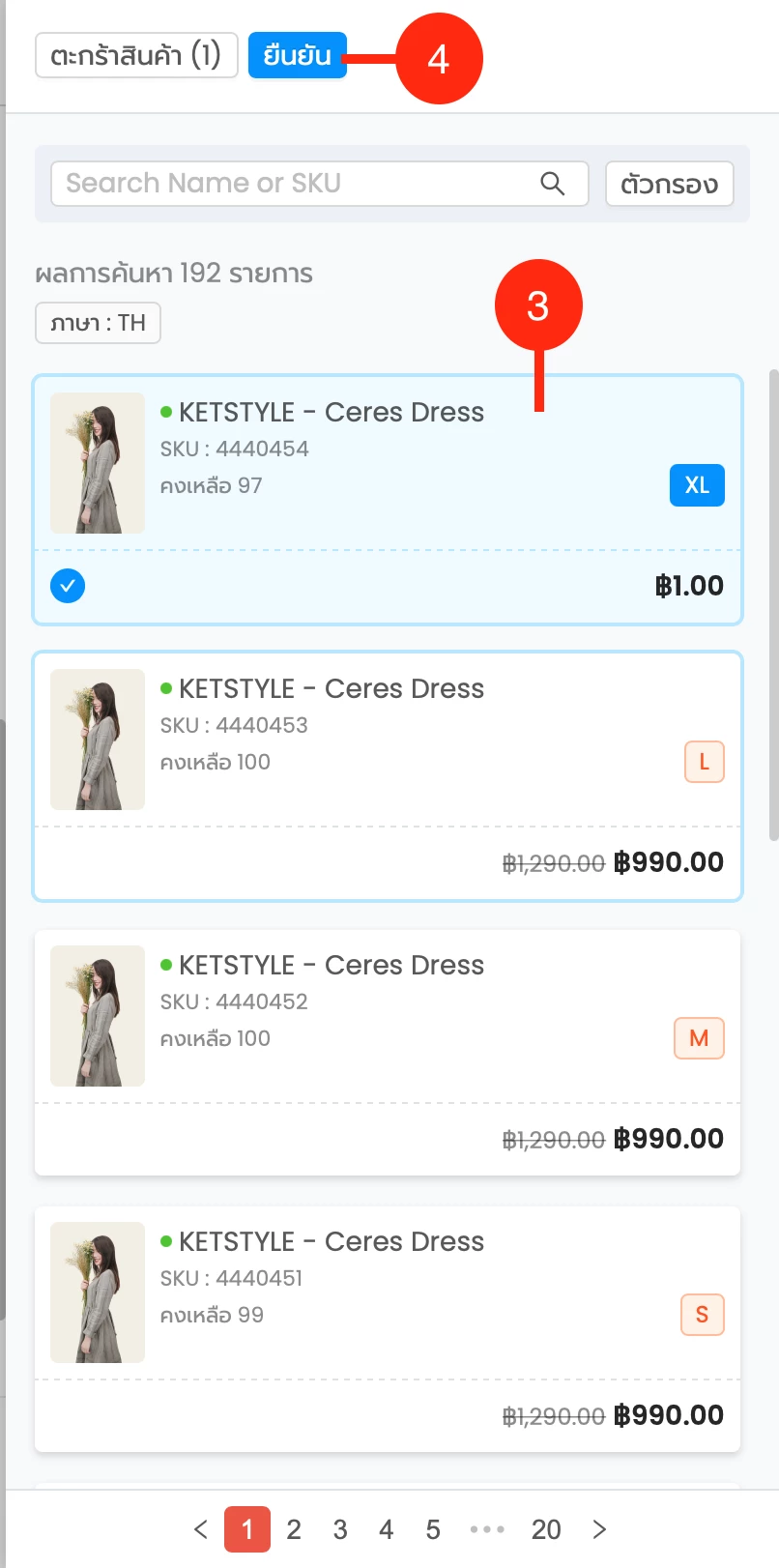The height and width of the screenshot is (1568, 779).
Task: Open ตะกร้าสินค้า (1) cart
Action: [x=136, y=55]
